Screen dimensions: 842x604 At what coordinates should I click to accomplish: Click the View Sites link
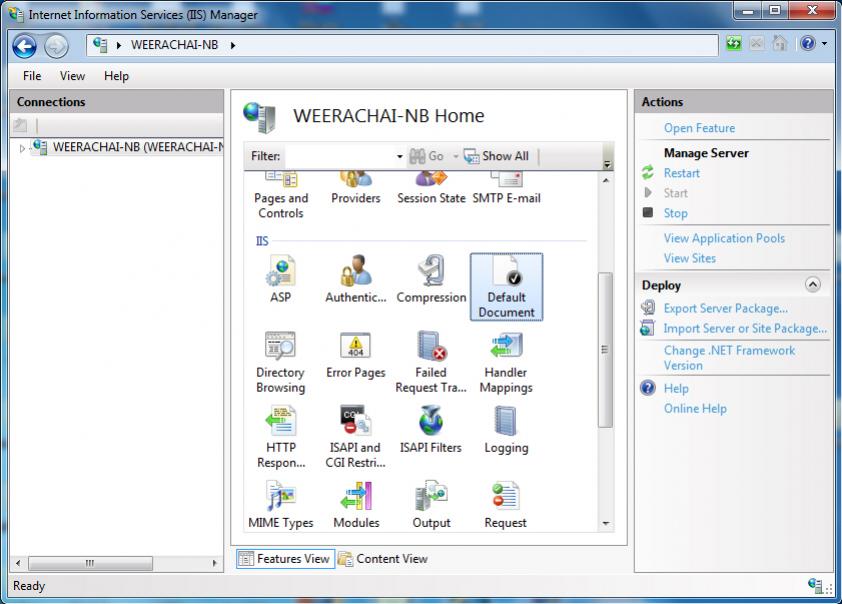(x=689, y=258)
